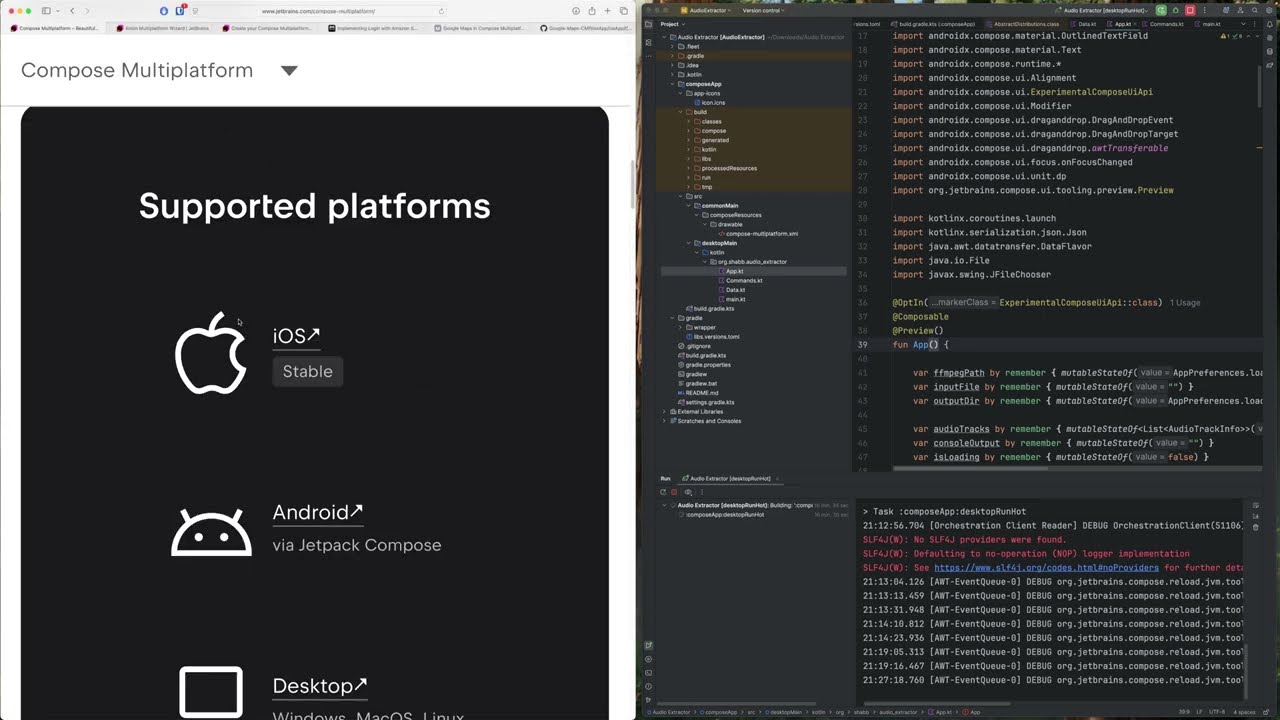1280x720 pixels.
Task: Click the IDE search everywhere icon
Action: 1254,10
